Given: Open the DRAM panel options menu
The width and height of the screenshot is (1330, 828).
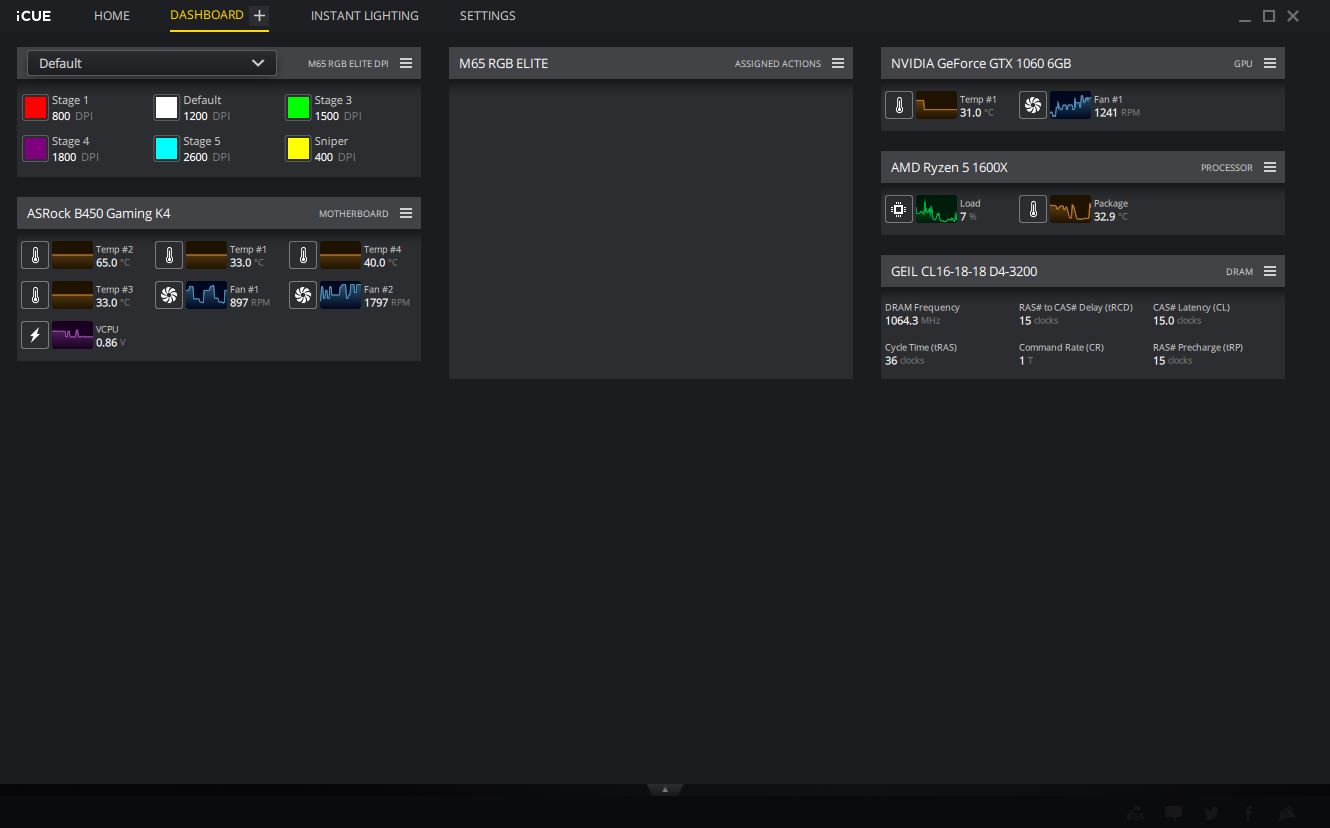Looking at the screenshot, I should coord(1270,271).
